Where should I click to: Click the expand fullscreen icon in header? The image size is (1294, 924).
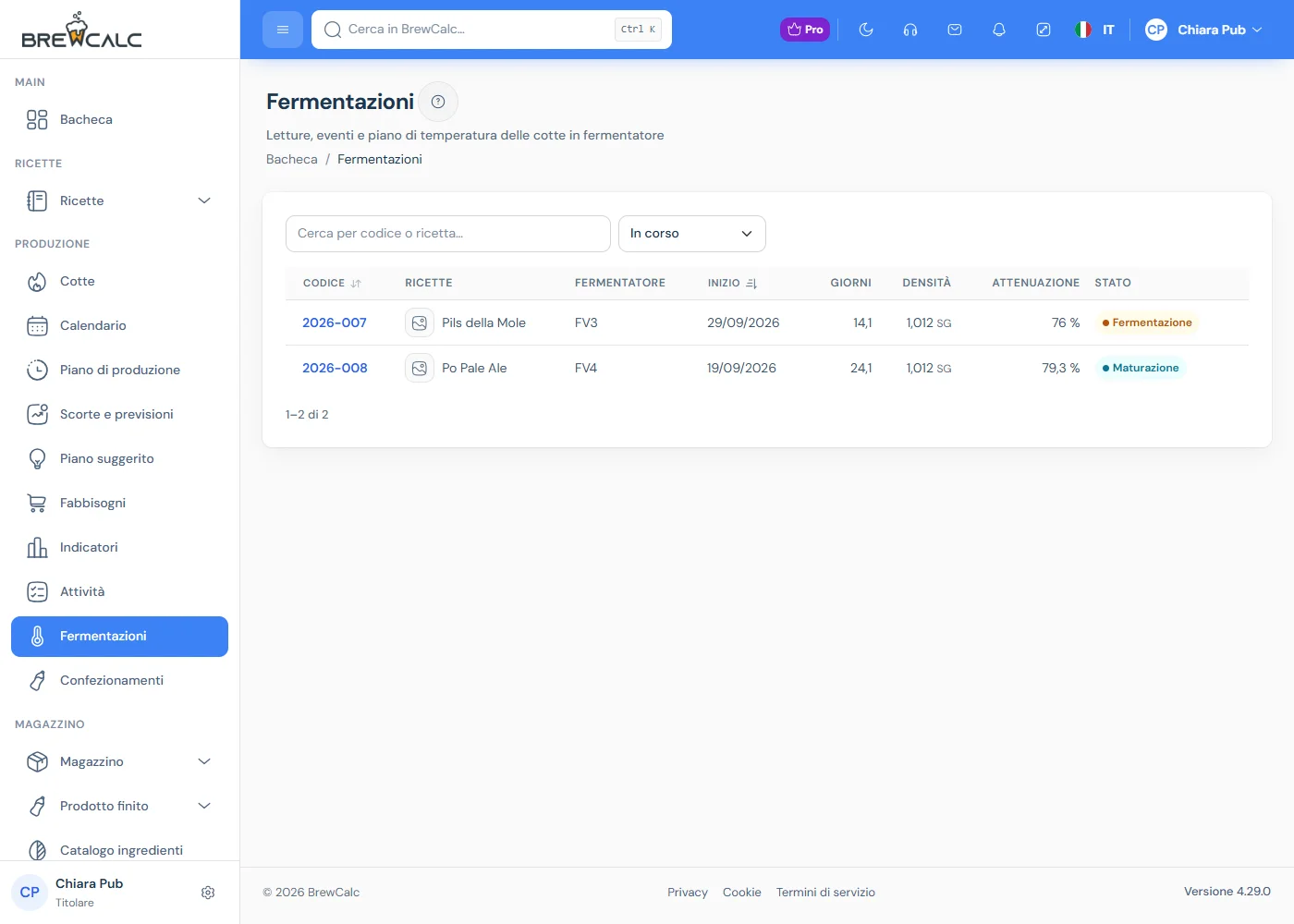tap(1044, 30)
